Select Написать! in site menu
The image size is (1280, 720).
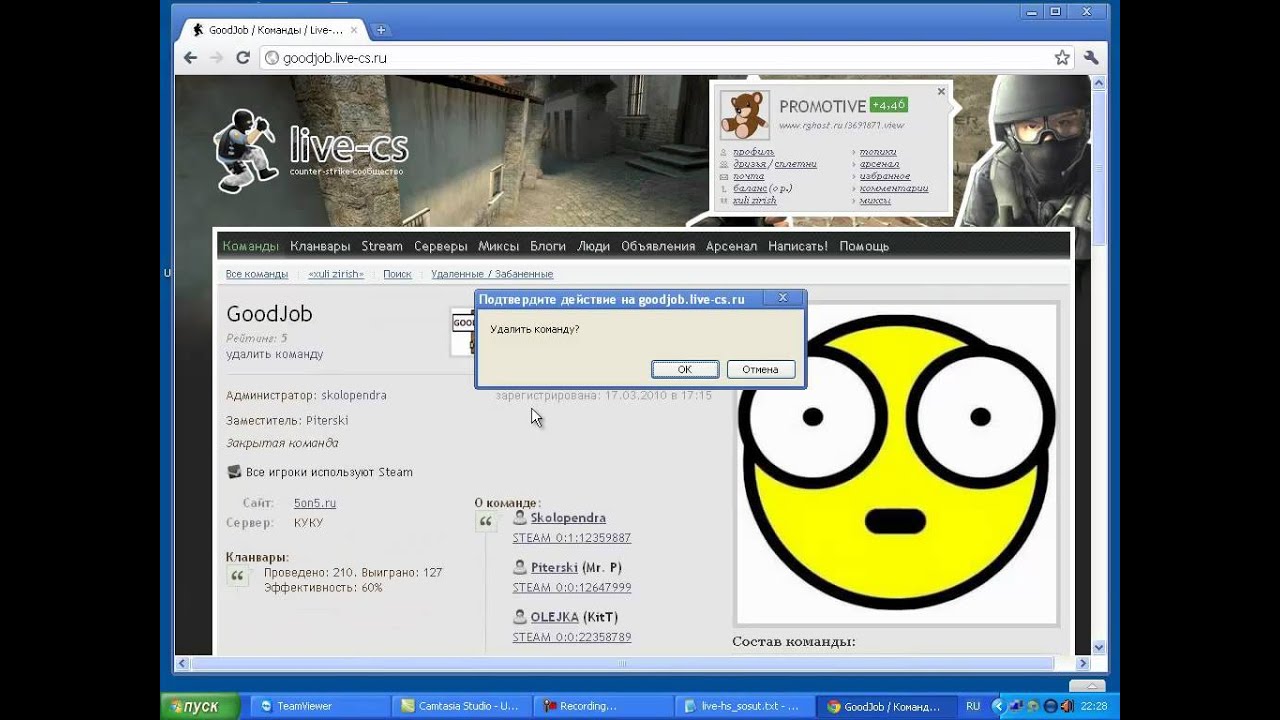pyautogui.click(x=798, y=246)
